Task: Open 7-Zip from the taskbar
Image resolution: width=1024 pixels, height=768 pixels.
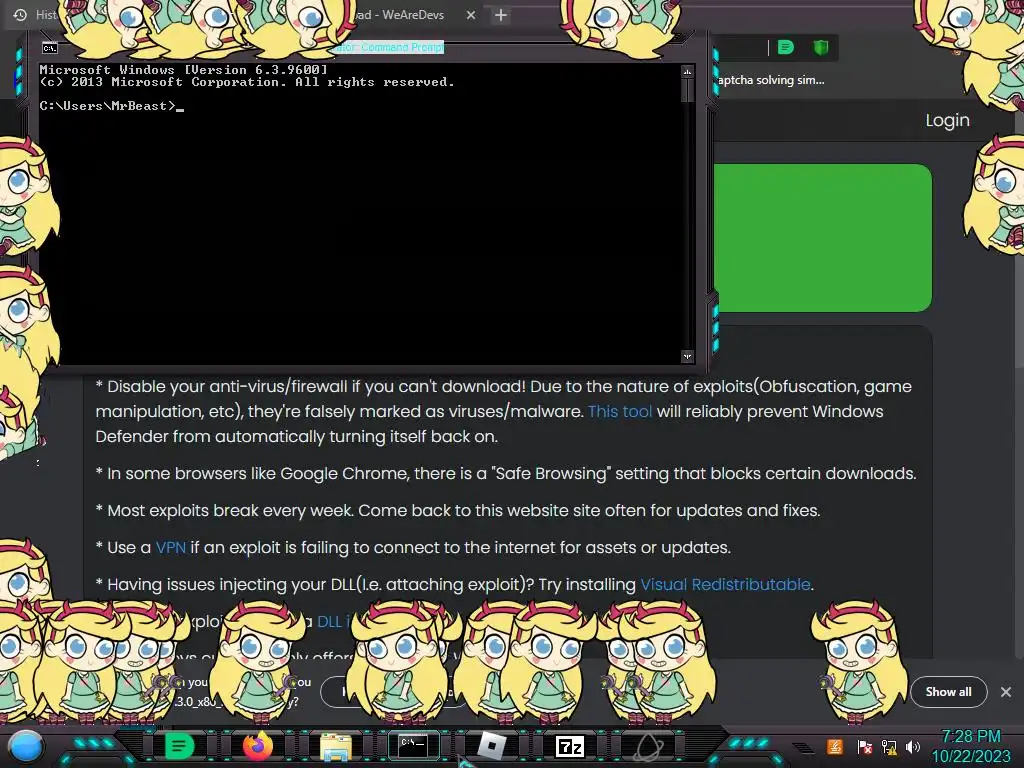Action: (x=569, y=746)
